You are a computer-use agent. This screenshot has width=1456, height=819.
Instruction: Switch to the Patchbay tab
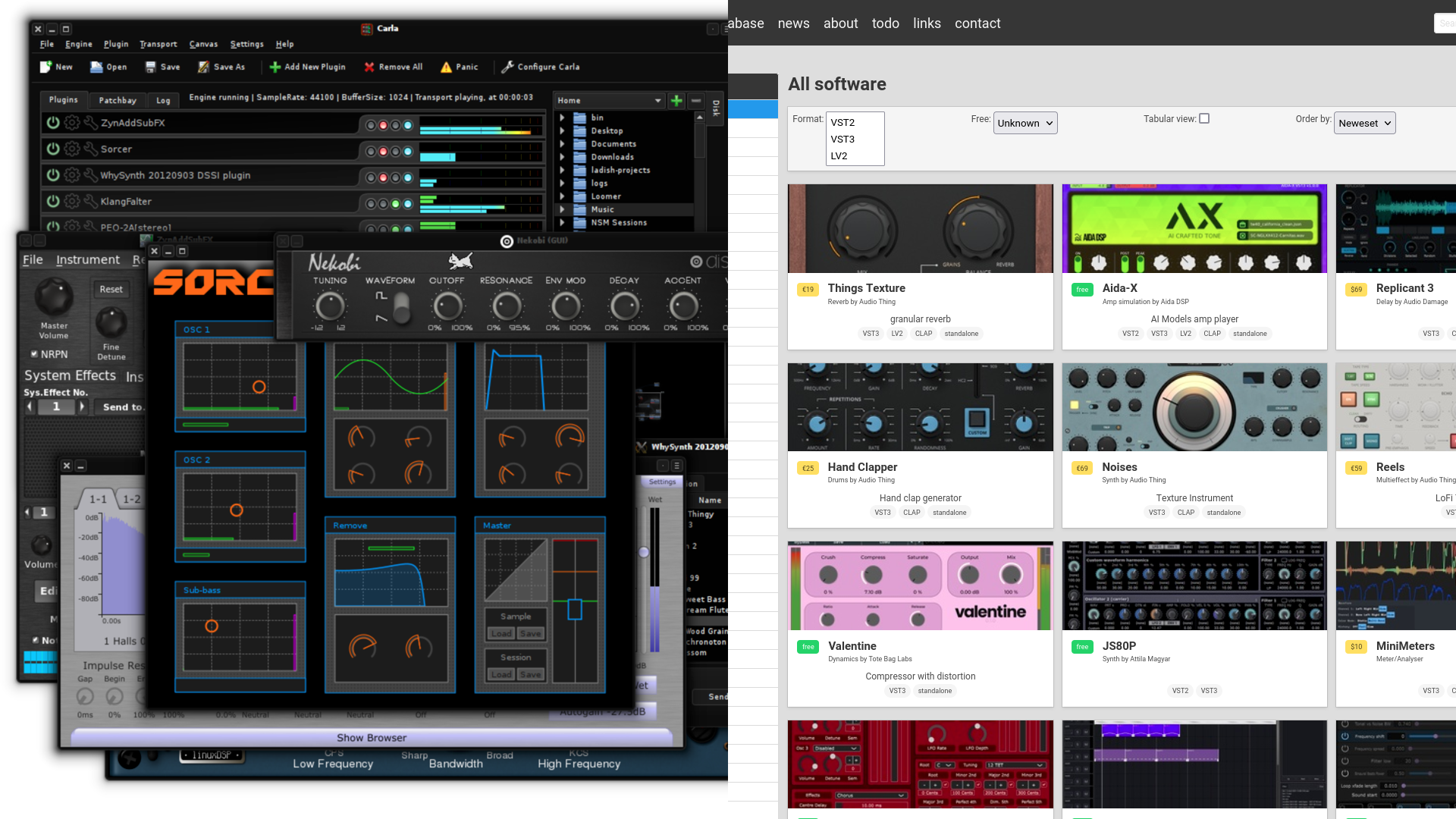coord(118,100)
